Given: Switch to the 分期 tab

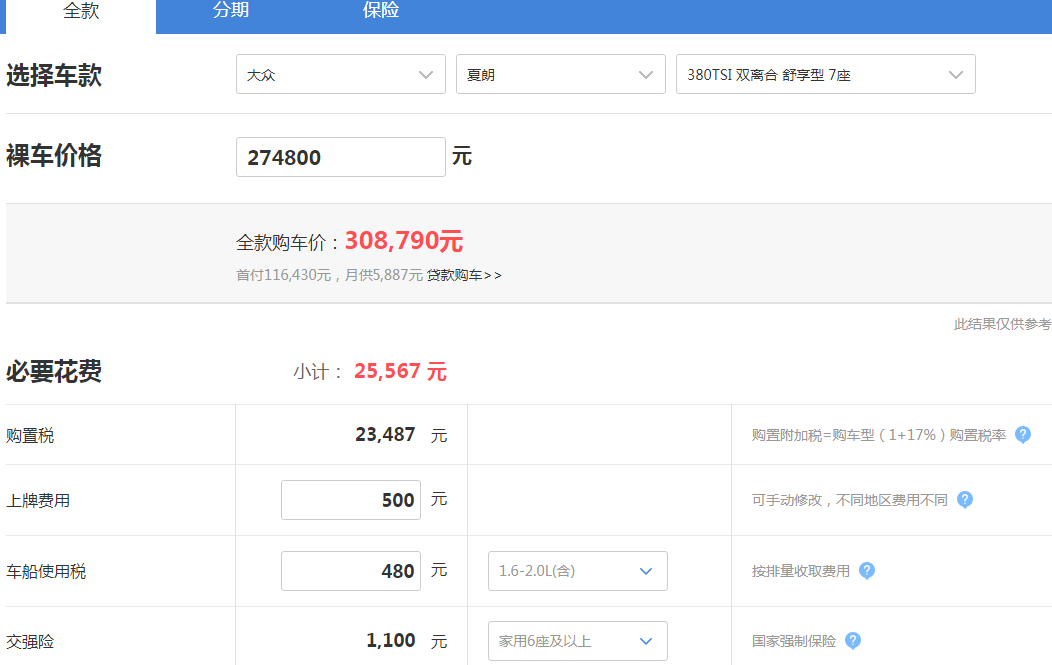Looking at the screenshot, I should [x=231, y=11].
